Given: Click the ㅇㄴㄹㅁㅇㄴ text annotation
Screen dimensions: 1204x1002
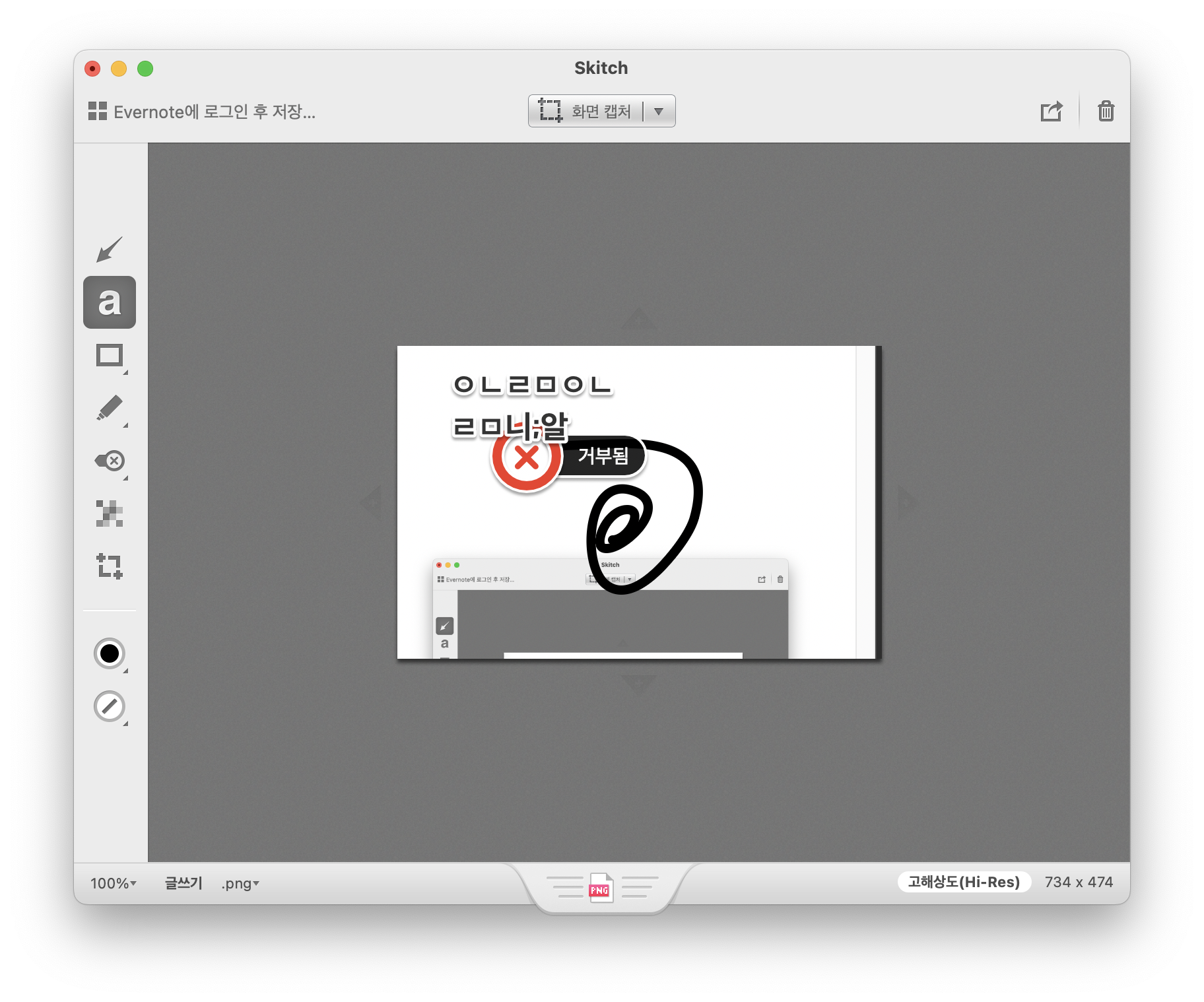Looking at the screenshot, I should pos(533,384).
